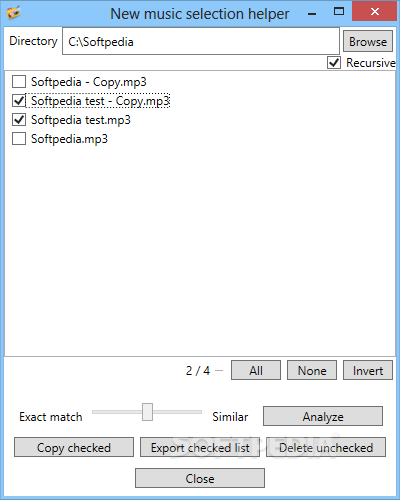
Task: Invert the checked selection
Action: 368,370
